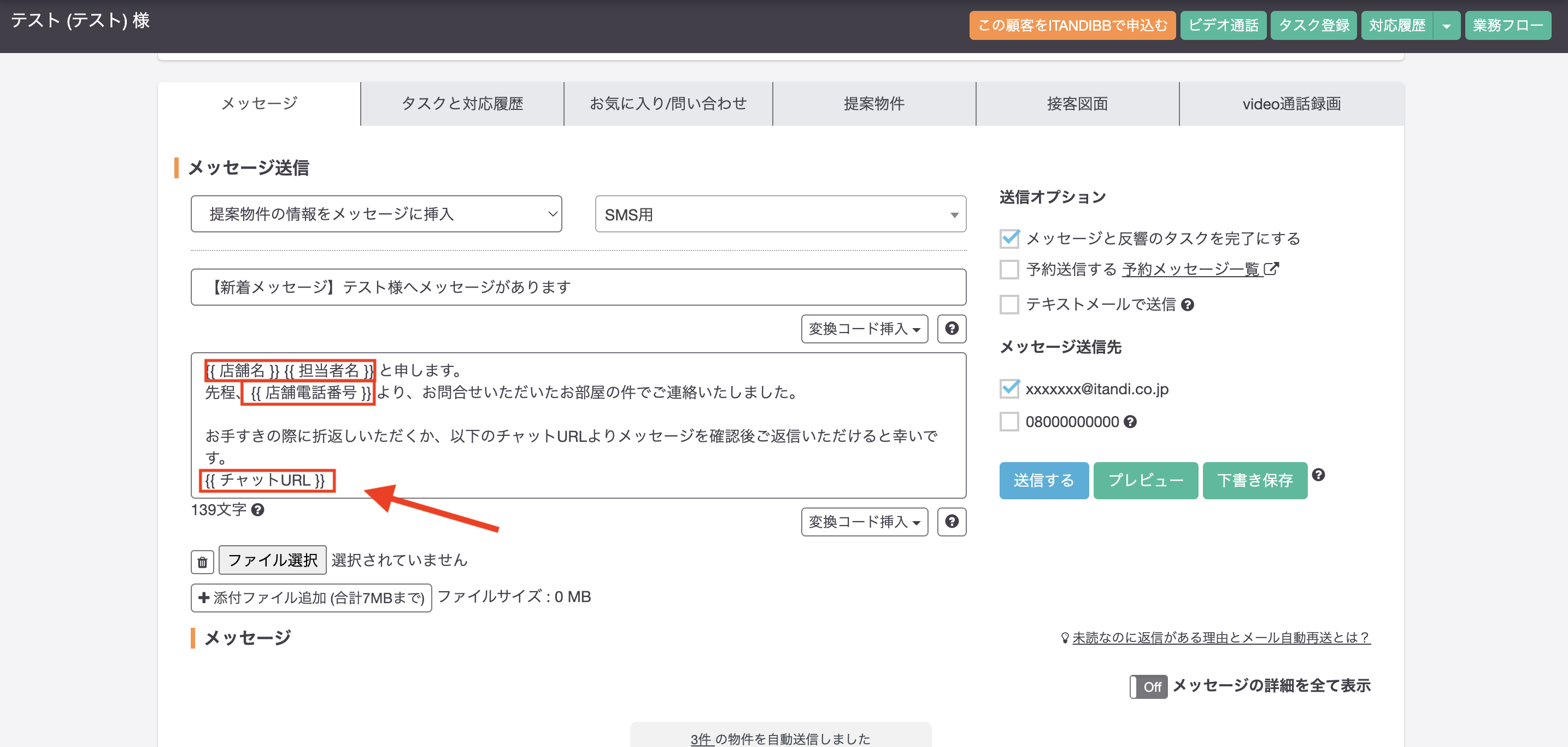Viewport: 1568px width, 747px height.
Task: Click 添付ファイル追加 (合計7MBまで) button
Action: [x=311, y=597]
